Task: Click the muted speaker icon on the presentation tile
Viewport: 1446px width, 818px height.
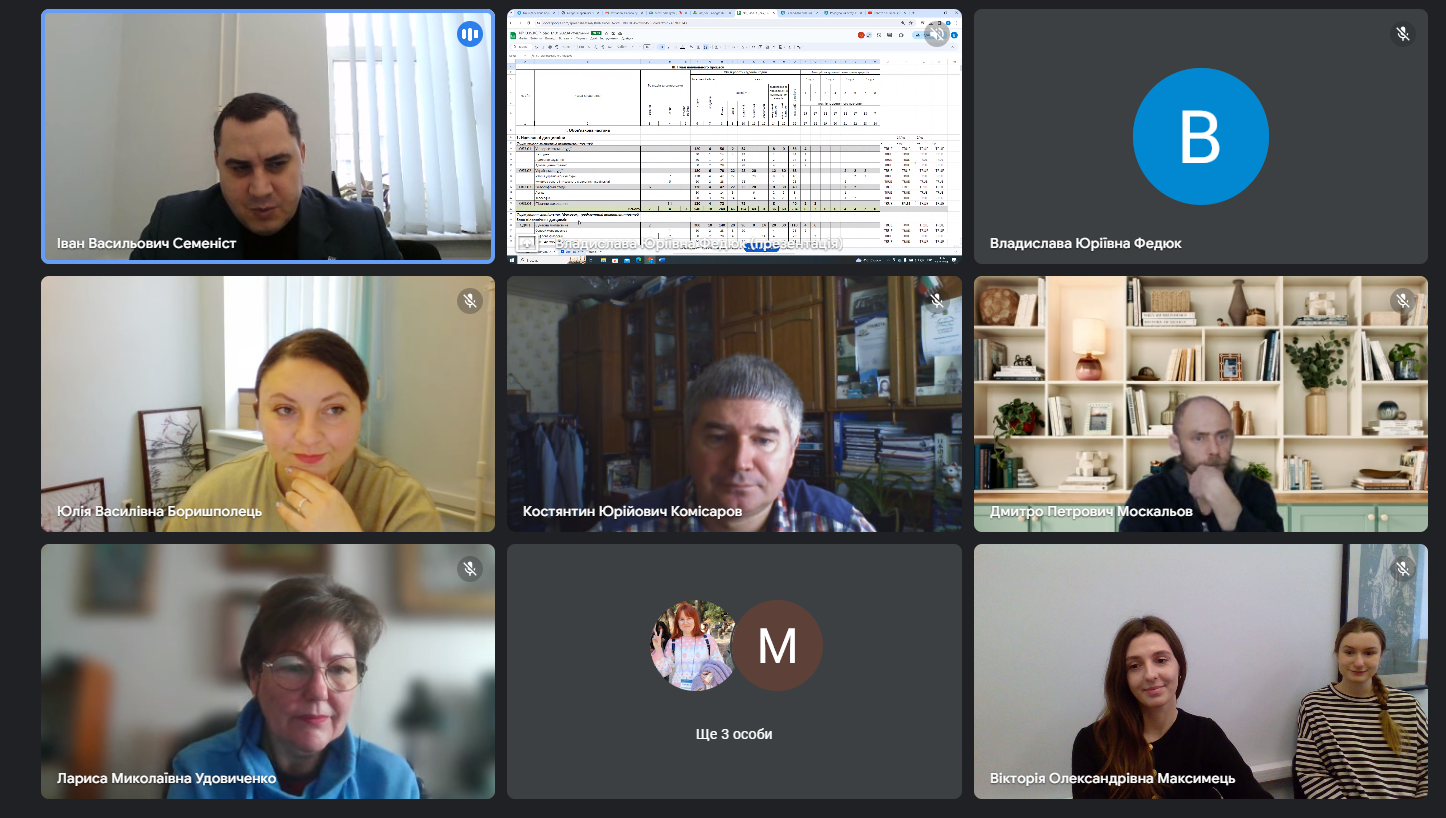Action: click(x=936, y=34)
